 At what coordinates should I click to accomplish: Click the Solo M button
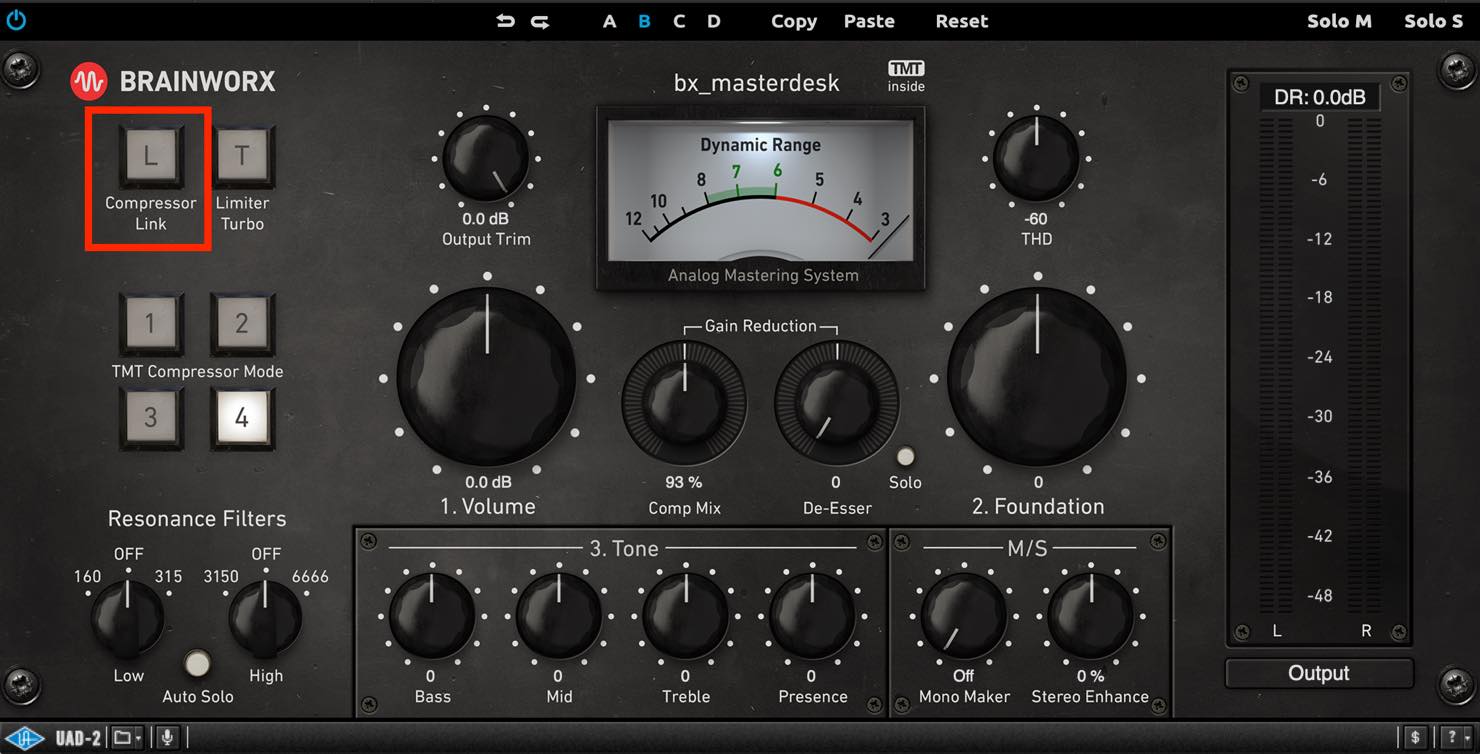click(1339, 21)
